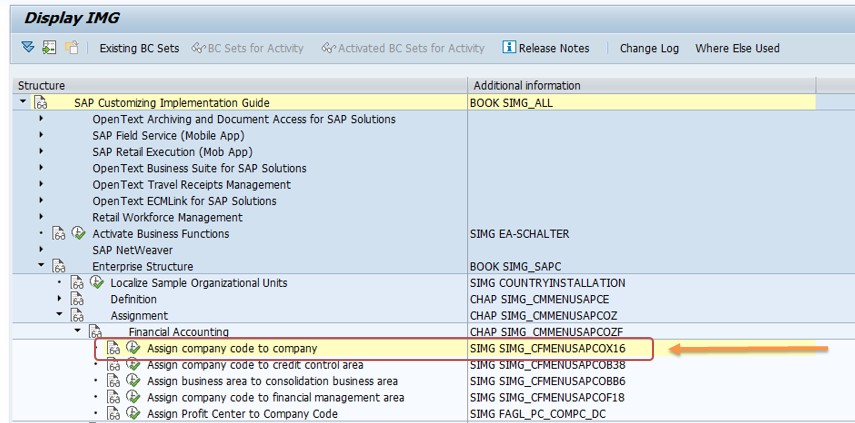Open documentation for Assign business area to consolidation business area

click(x=113, y=381)
